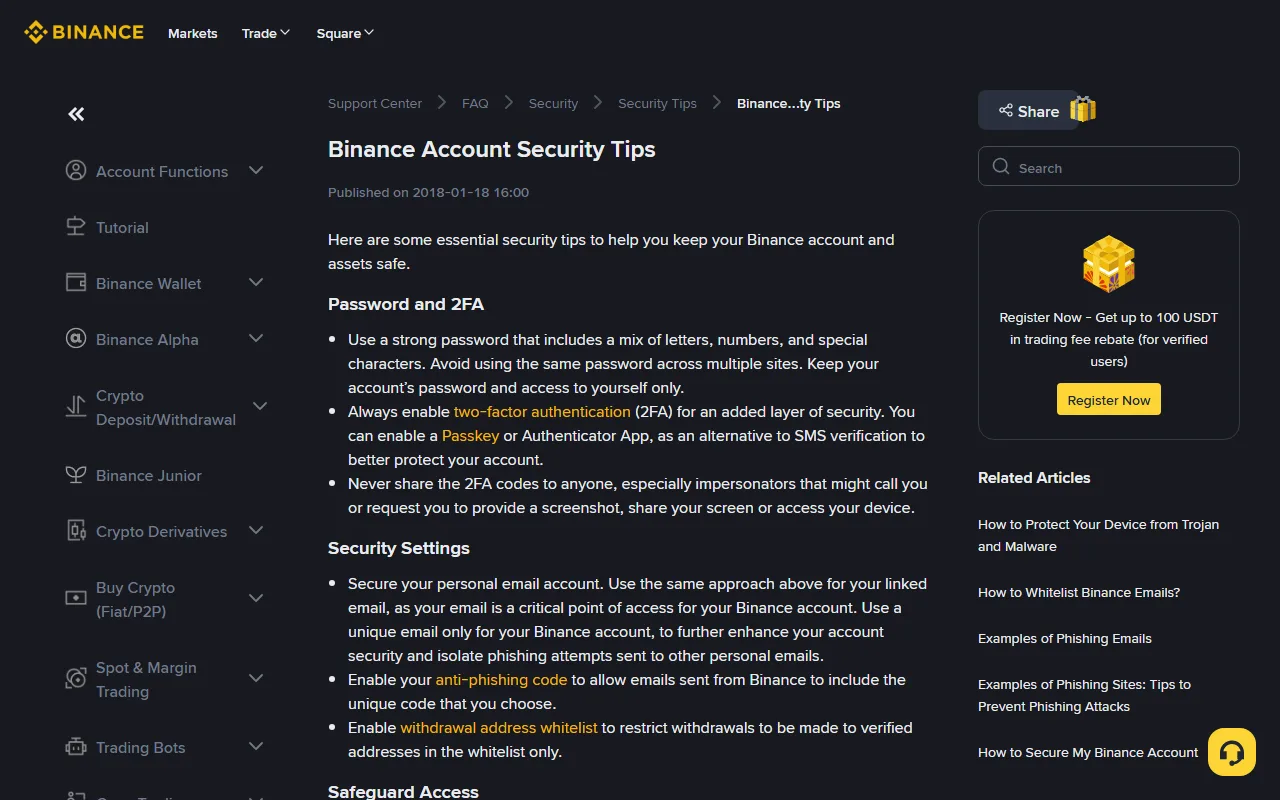Viewport: 1280px width, 800px height.
Task: Click the Binance Wallet icon
Action: [x=76, y=283]
